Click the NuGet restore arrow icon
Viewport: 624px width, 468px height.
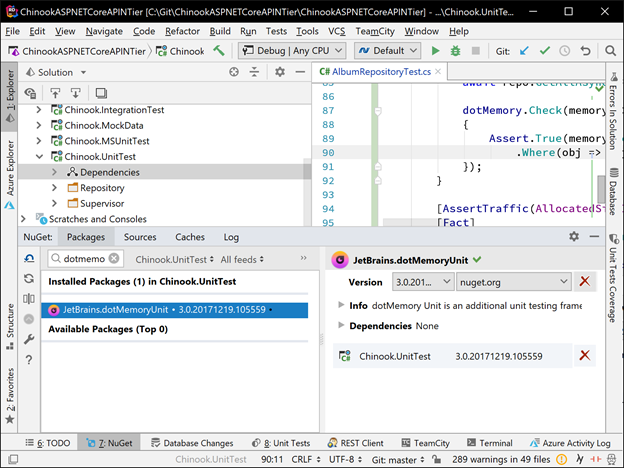click(x=29, y=259)
